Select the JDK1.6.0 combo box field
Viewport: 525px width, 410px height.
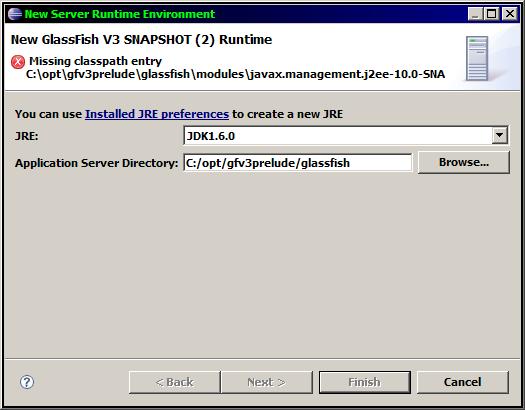click(x=346, y=136)
